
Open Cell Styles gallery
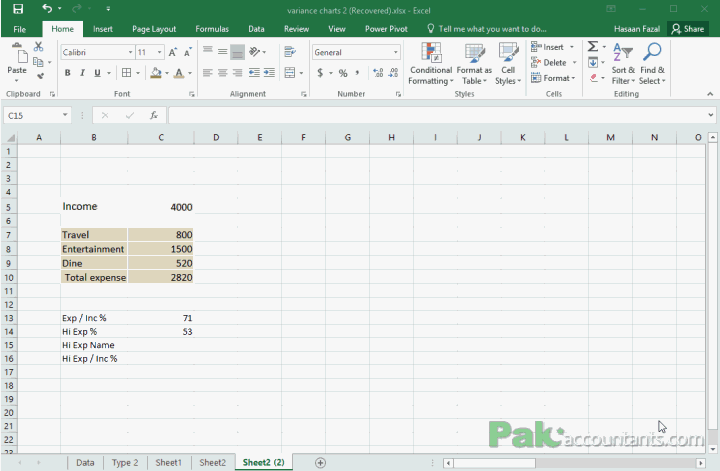click(508, 64)
